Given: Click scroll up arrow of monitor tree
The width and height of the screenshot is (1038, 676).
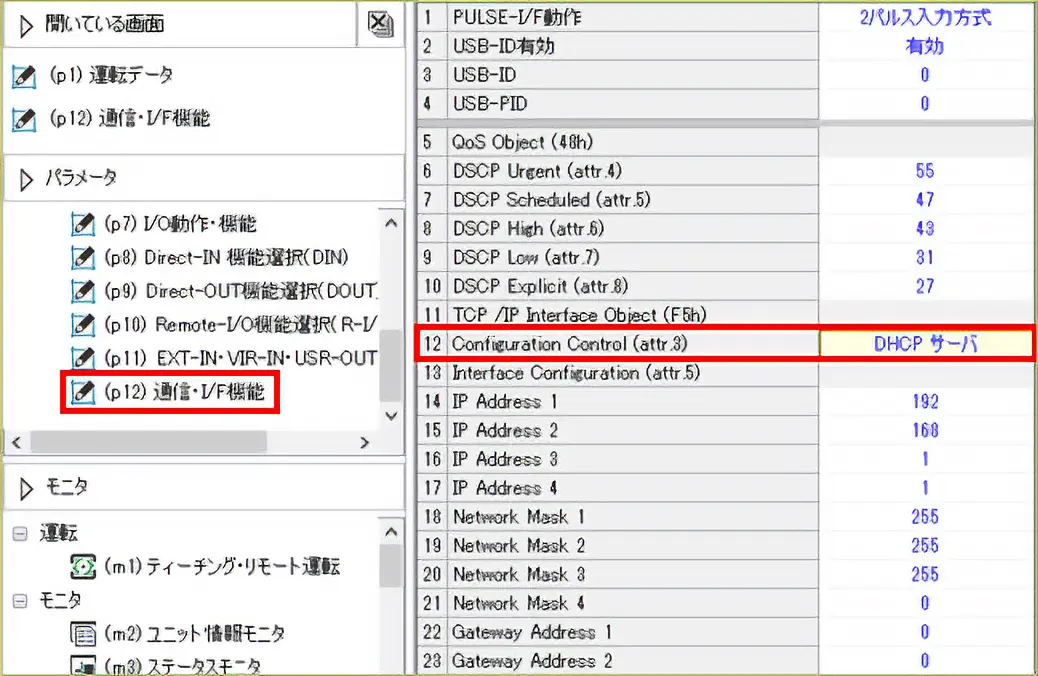Looking at the screenshot, I should [x=391, y=532].
